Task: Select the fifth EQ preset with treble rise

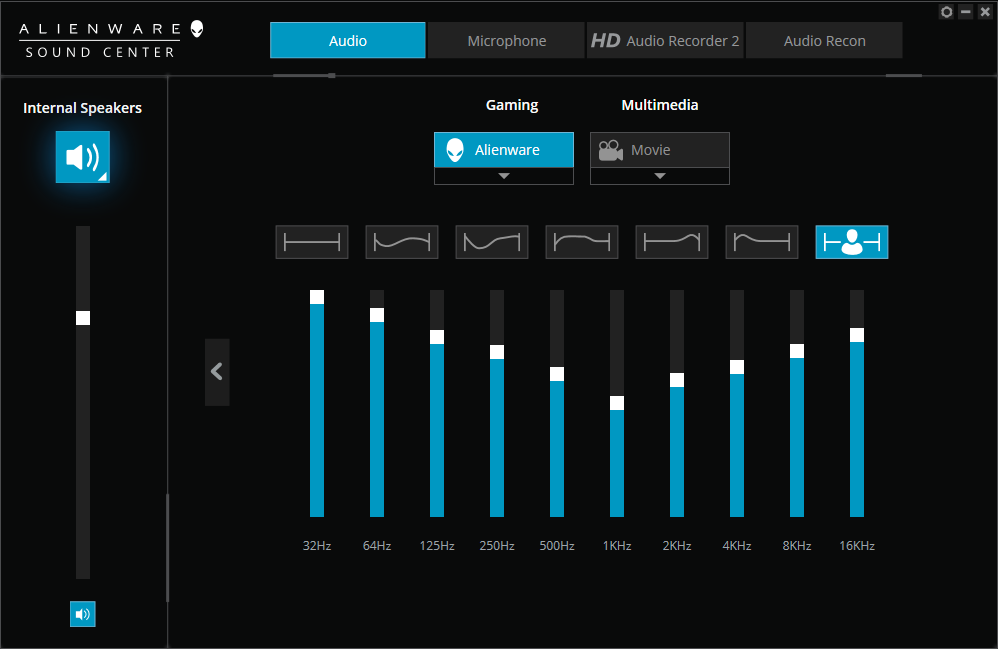Action: point(672,242)
